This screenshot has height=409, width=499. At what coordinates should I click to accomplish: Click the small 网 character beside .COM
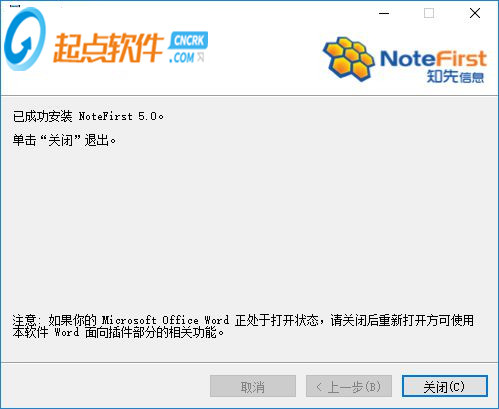(200, 57)
